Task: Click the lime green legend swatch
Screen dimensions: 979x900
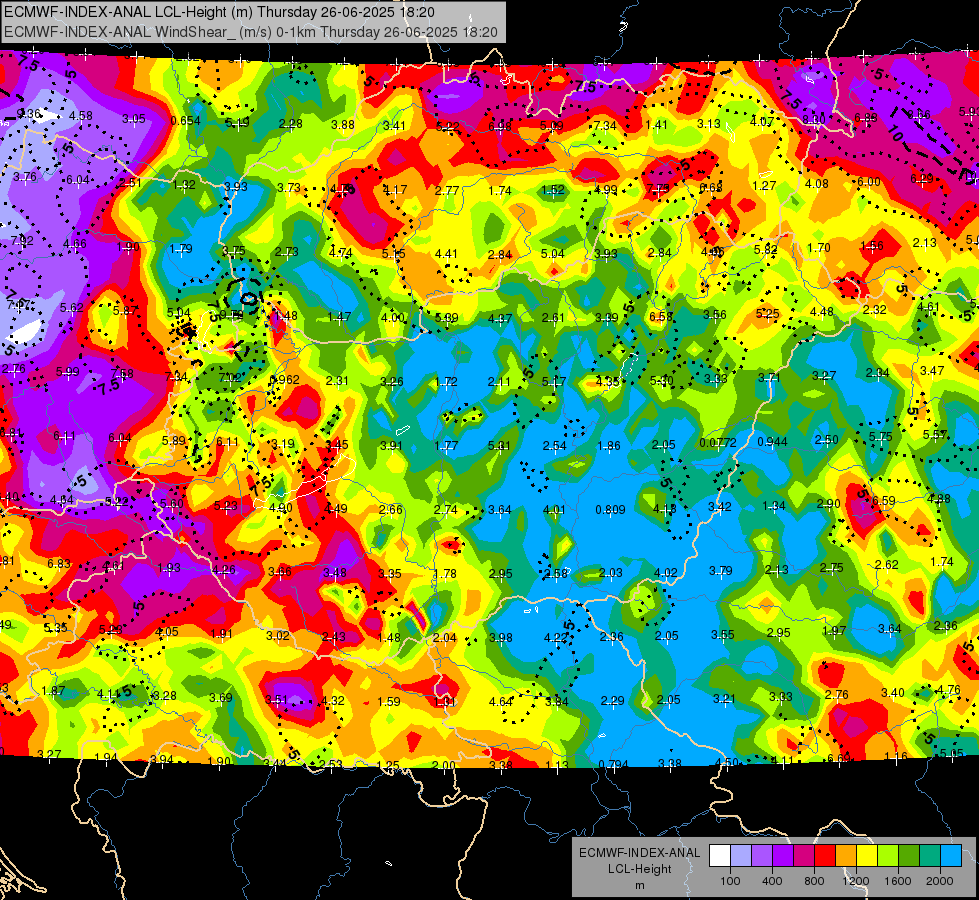Action: click(x=888, y=856)
